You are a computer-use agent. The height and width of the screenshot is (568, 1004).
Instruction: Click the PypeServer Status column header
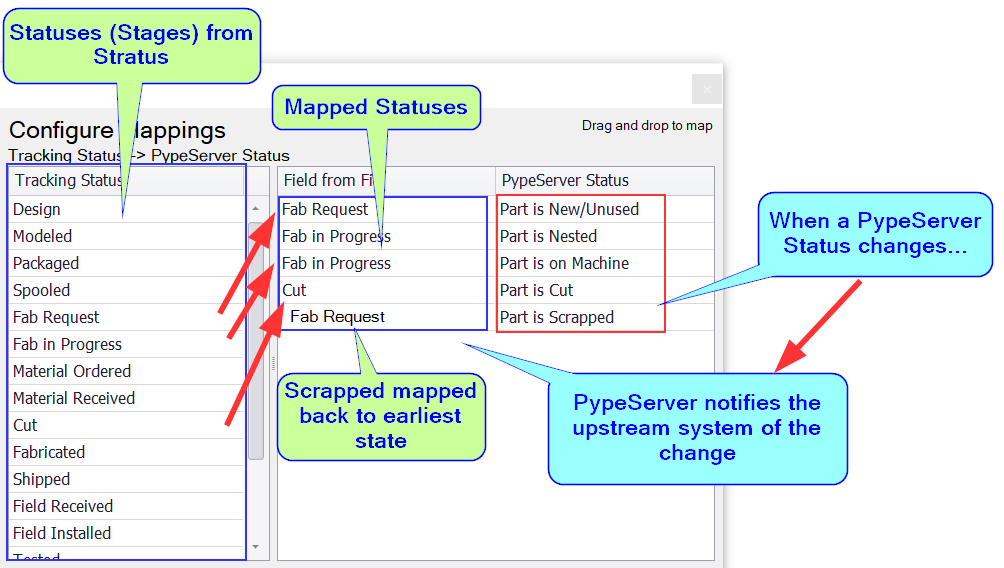(x=605, y=181)
